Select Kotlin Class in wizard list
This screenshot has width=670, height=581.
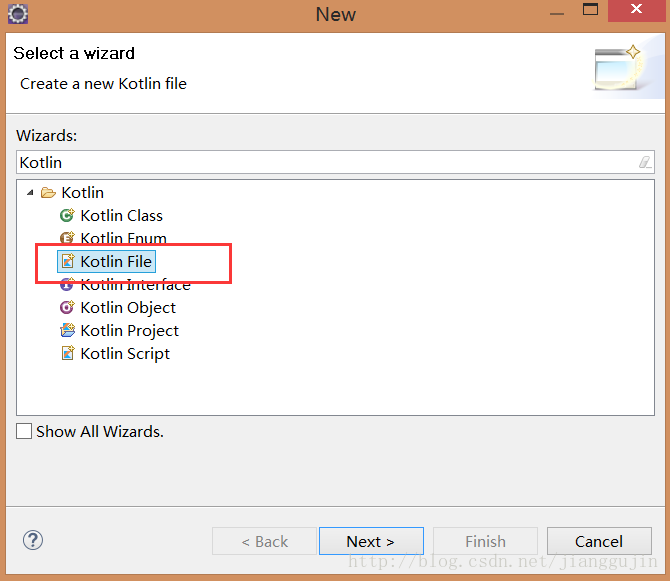tap(121, 216)
